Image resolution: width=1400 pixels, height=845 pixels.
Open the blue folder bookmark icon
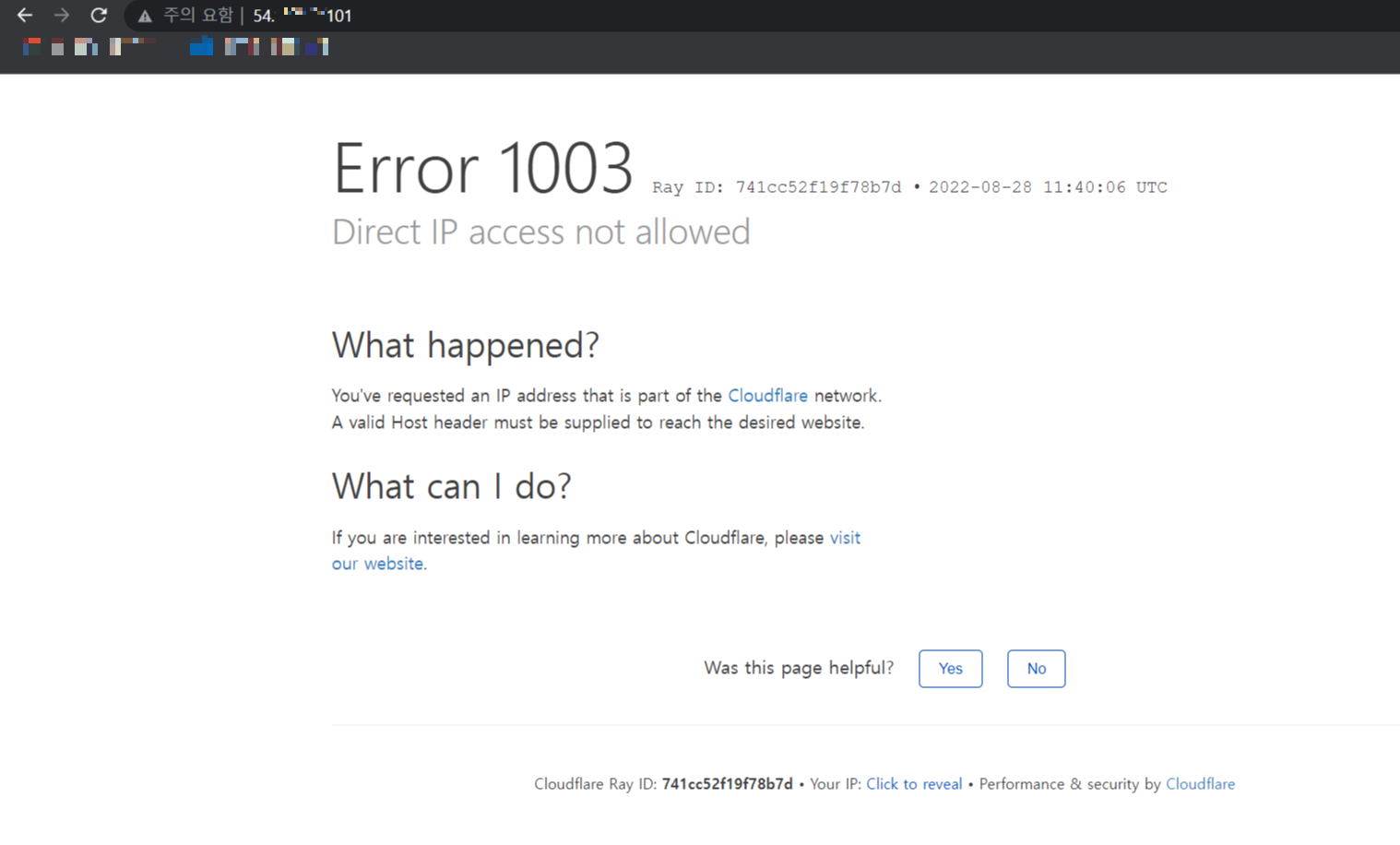point(201,46)
